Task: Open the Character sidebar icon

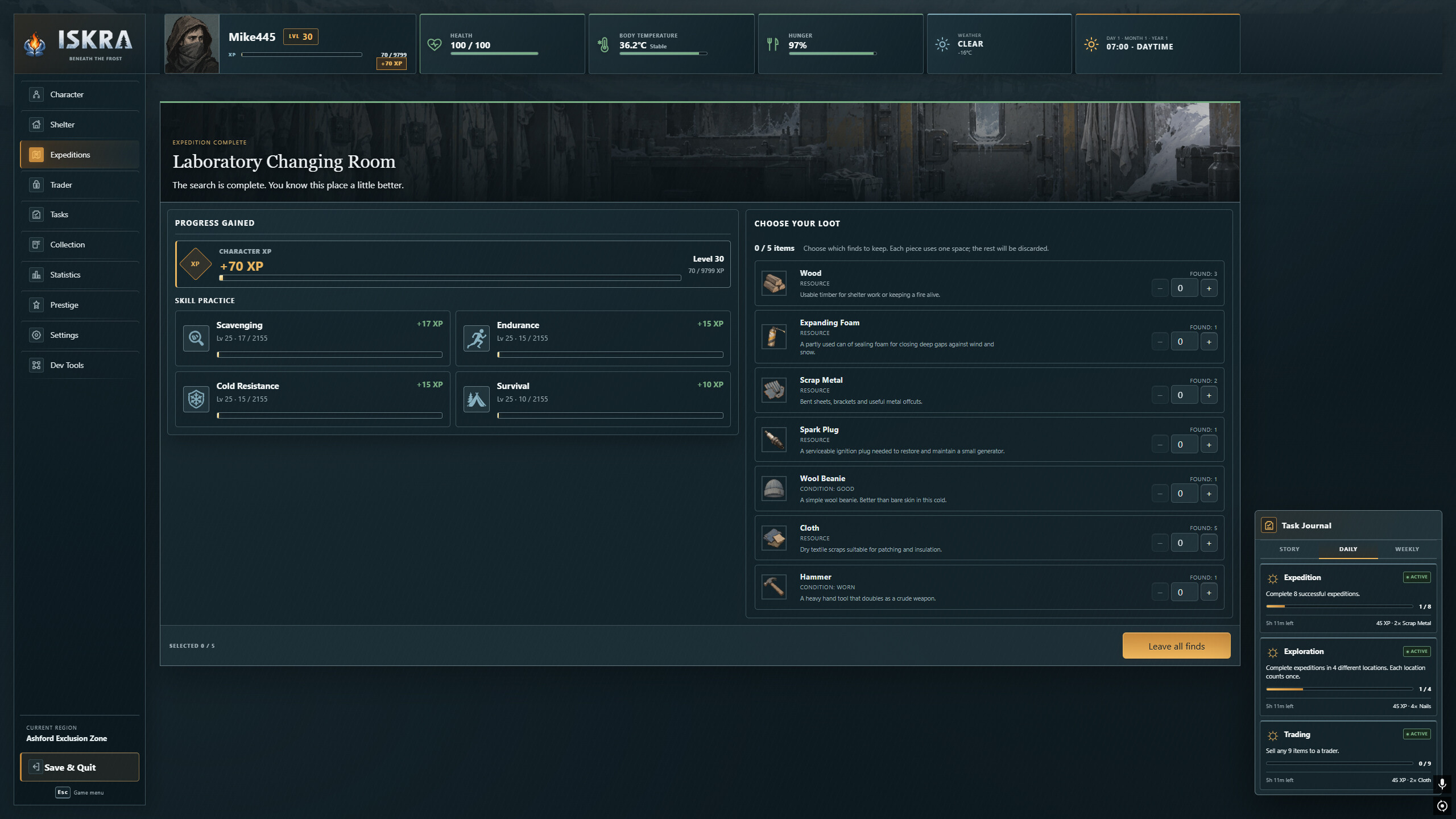Action: tap(36, 94)
